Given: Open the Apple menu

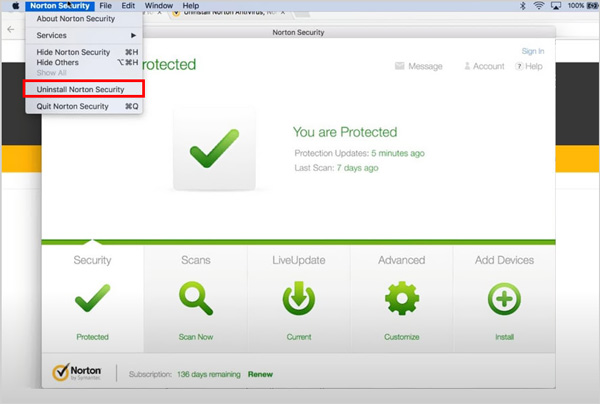Looking at the screenshot, I should [15, 6].
